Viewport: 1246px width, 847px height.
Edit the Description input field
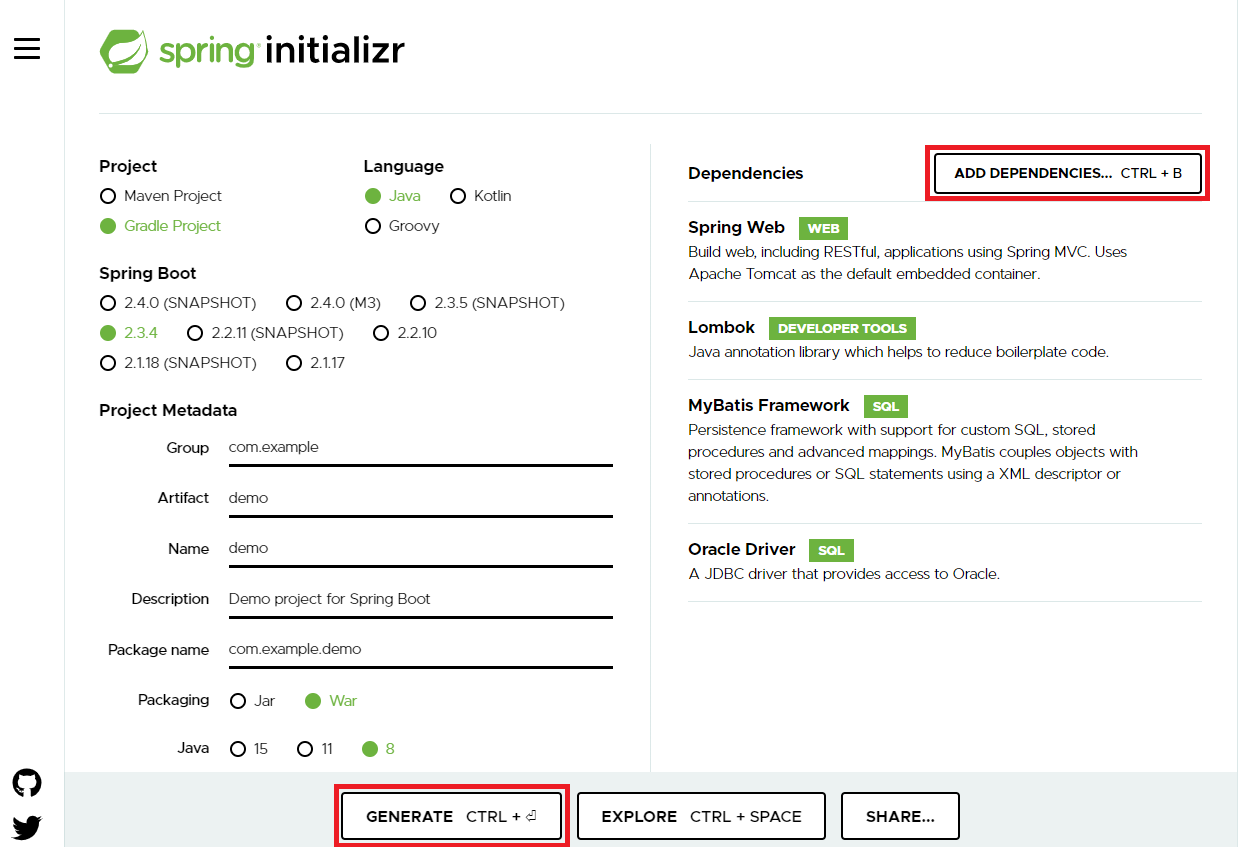(x=420, y=599)
